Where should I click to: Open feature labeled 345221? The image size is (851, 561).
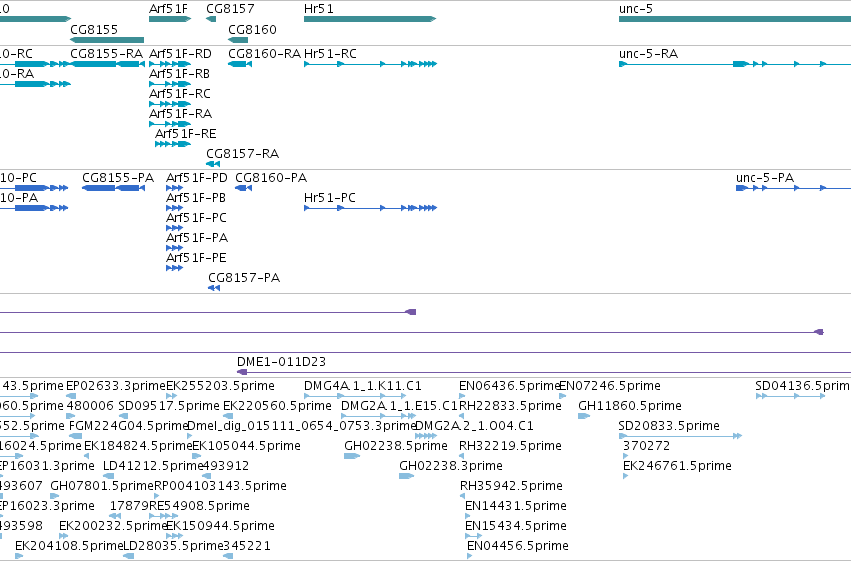coord(247,546)
